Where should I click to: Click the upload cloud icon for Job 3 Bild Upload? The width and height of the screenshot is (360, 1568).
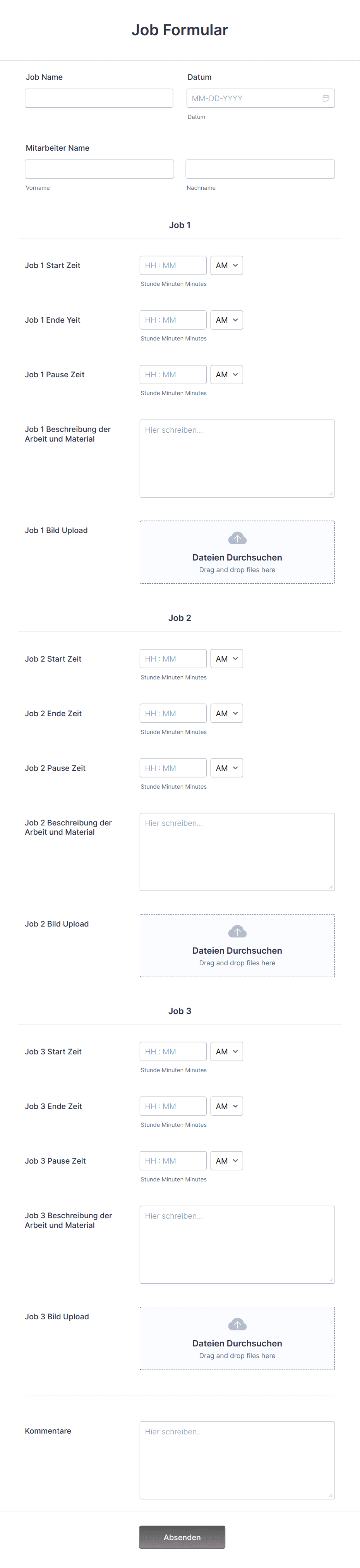point(237,1323)
